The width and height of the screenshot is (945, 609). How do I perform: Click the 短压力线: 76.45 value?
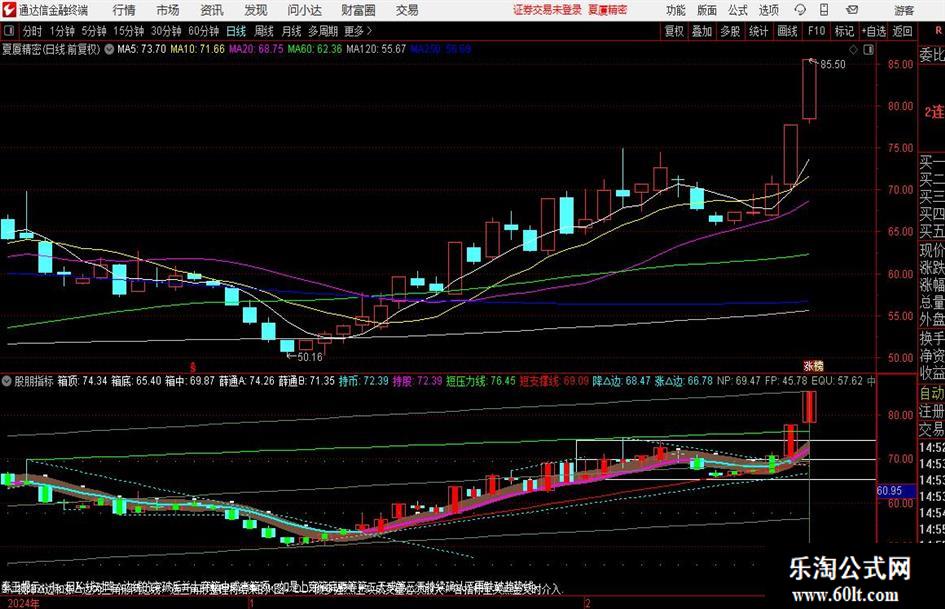[x=481, y=381]
